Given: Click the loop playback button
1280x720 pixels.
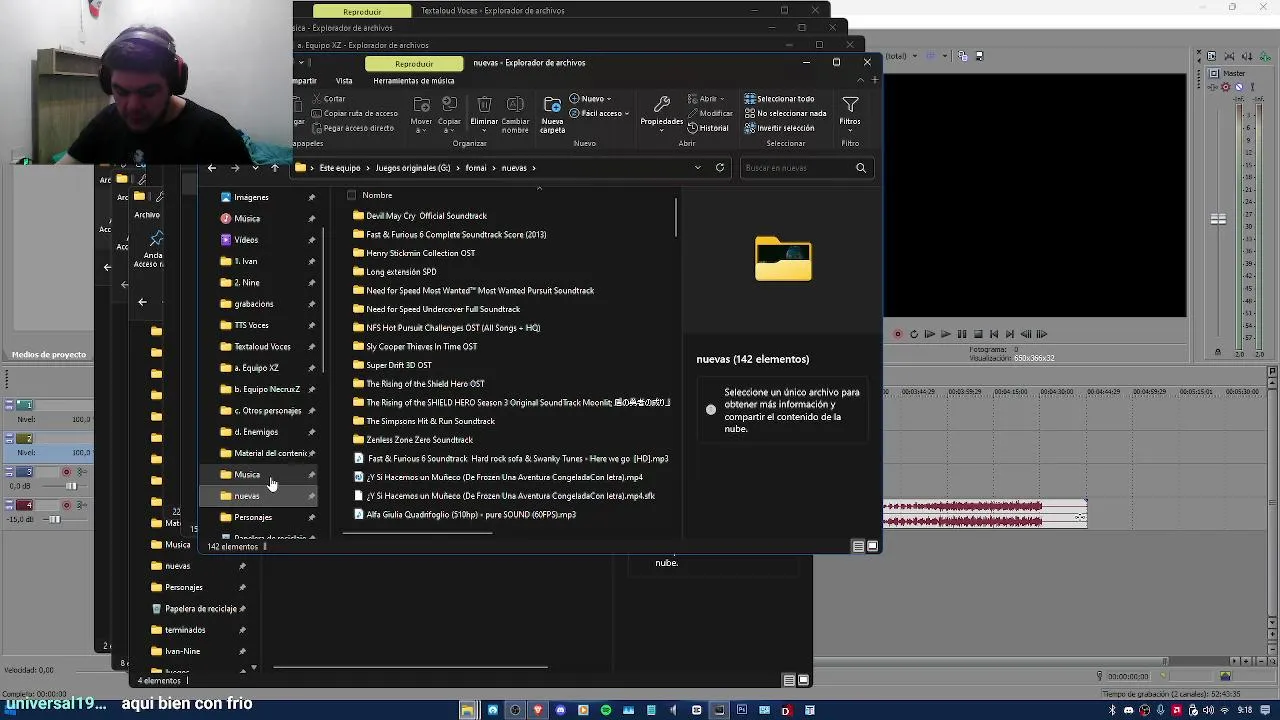Looking at the screenshot, I should click(x=913, y=334).
